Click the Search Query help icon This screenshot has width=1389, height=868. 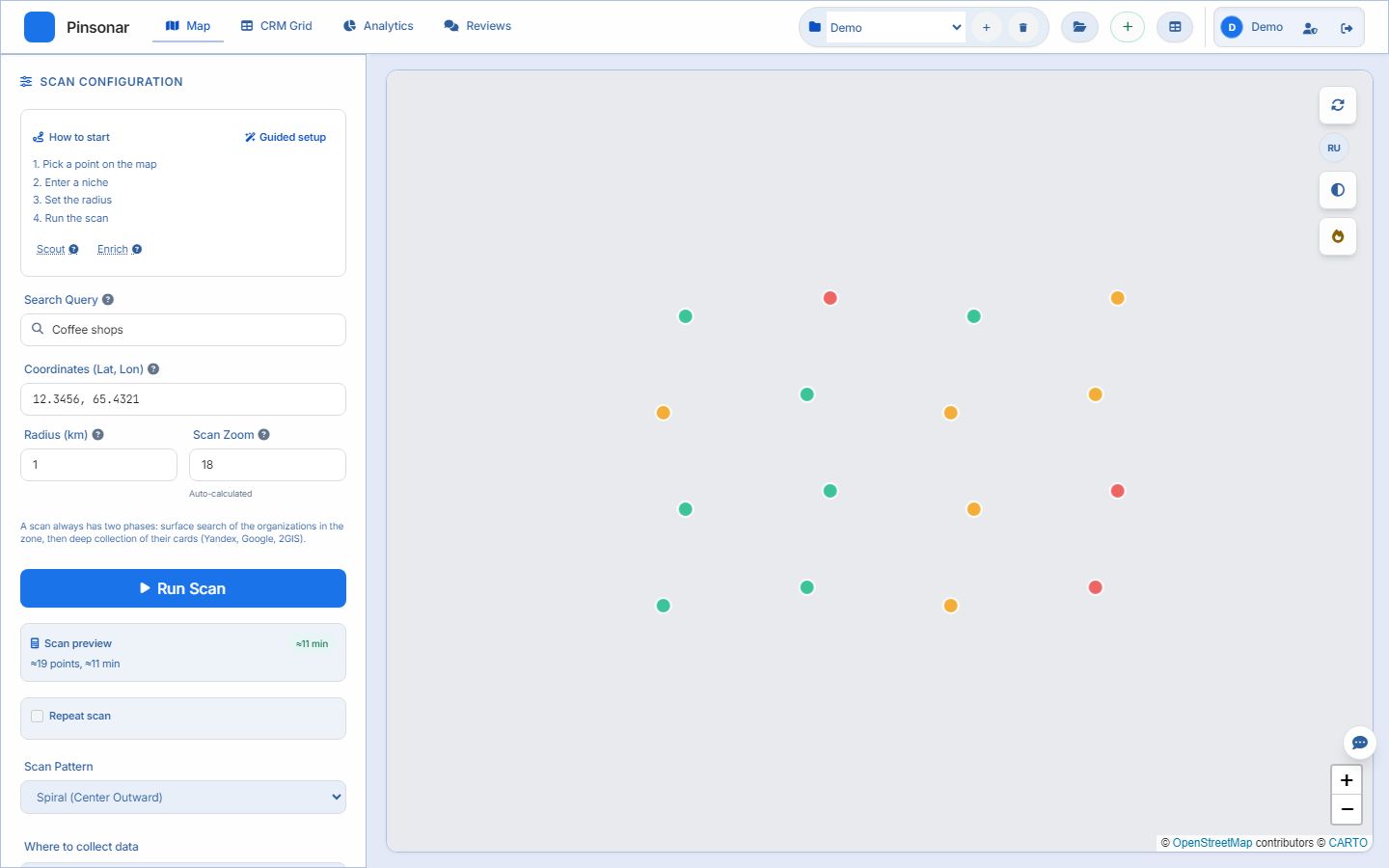pos(108,300)
